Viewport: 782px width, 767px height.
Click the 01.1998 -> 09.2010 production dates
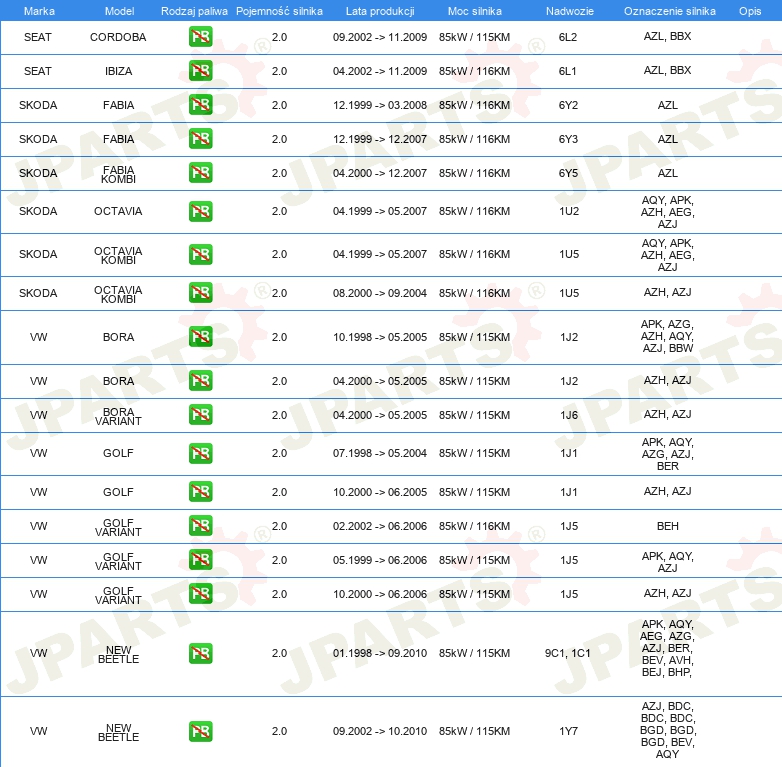pyautogui.click(x=380, y=653)
